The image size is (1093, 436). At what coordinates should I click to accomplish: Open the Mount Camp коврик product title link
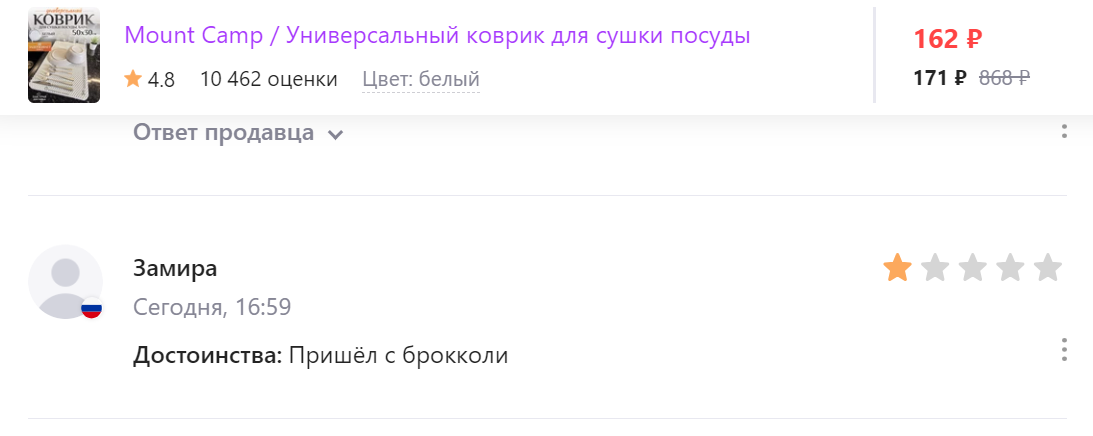pos(437,36)
